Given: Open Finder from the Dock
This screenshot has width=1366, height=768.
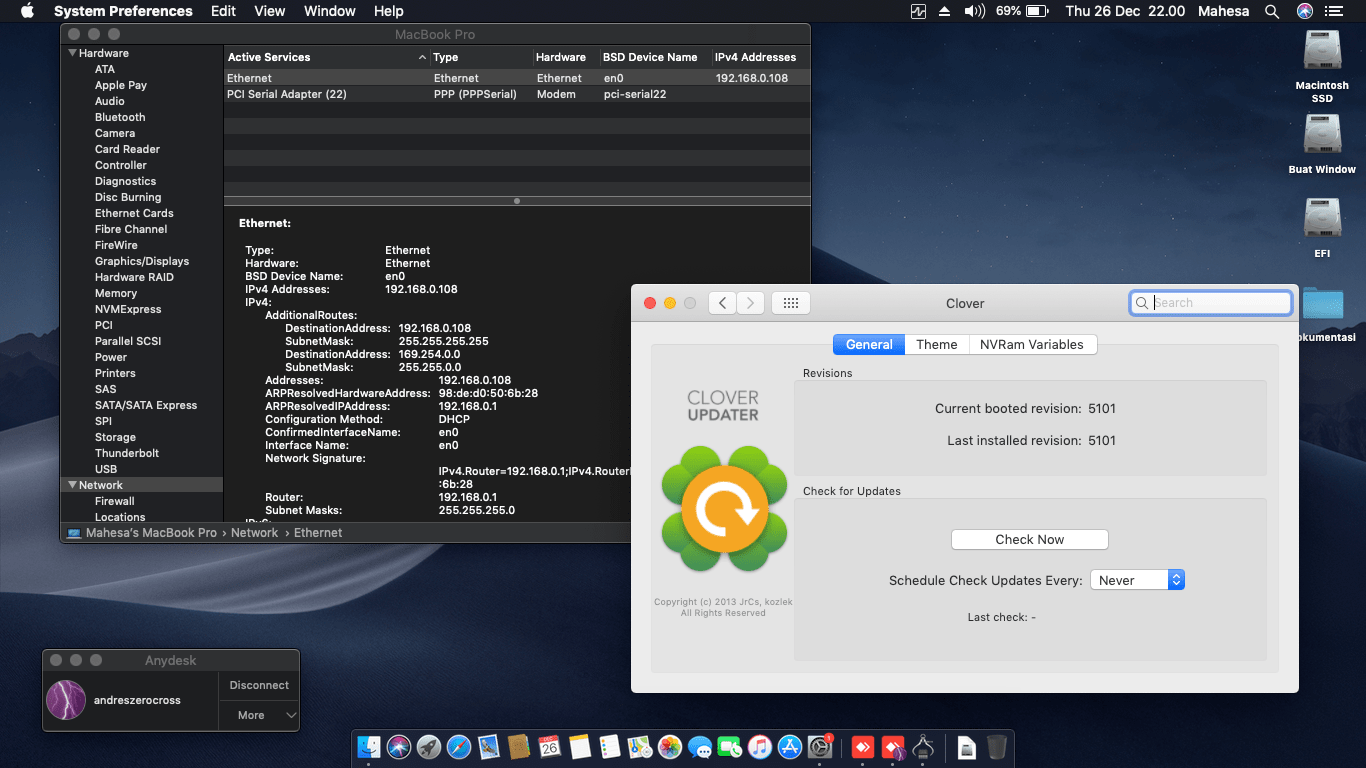Looking at the screenshot, I should click(x=369, y=746).
